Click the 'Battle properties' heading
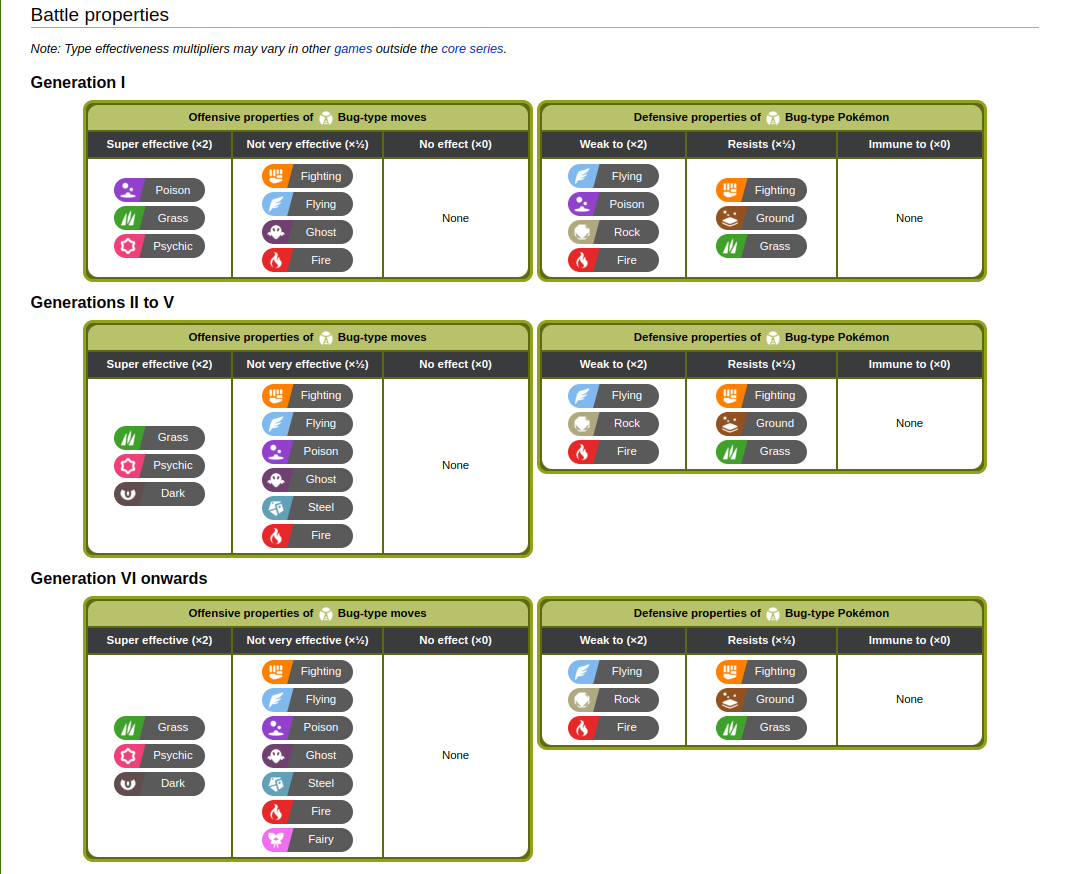This screenshot has width=1066, height=874. coord(100,15)
